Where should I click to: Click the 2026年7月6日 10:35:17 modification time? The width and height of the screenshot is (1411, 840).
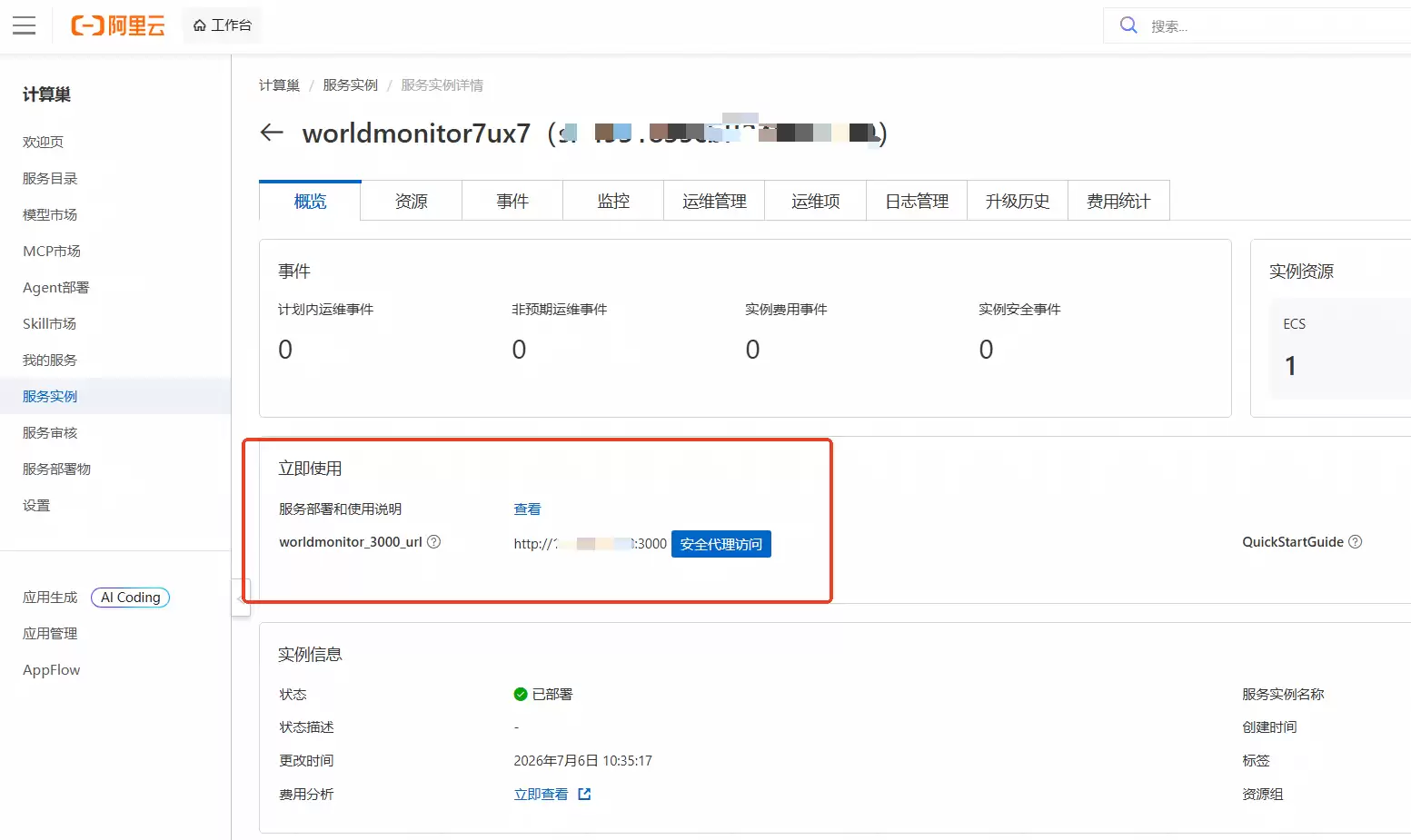coord(582,761)
